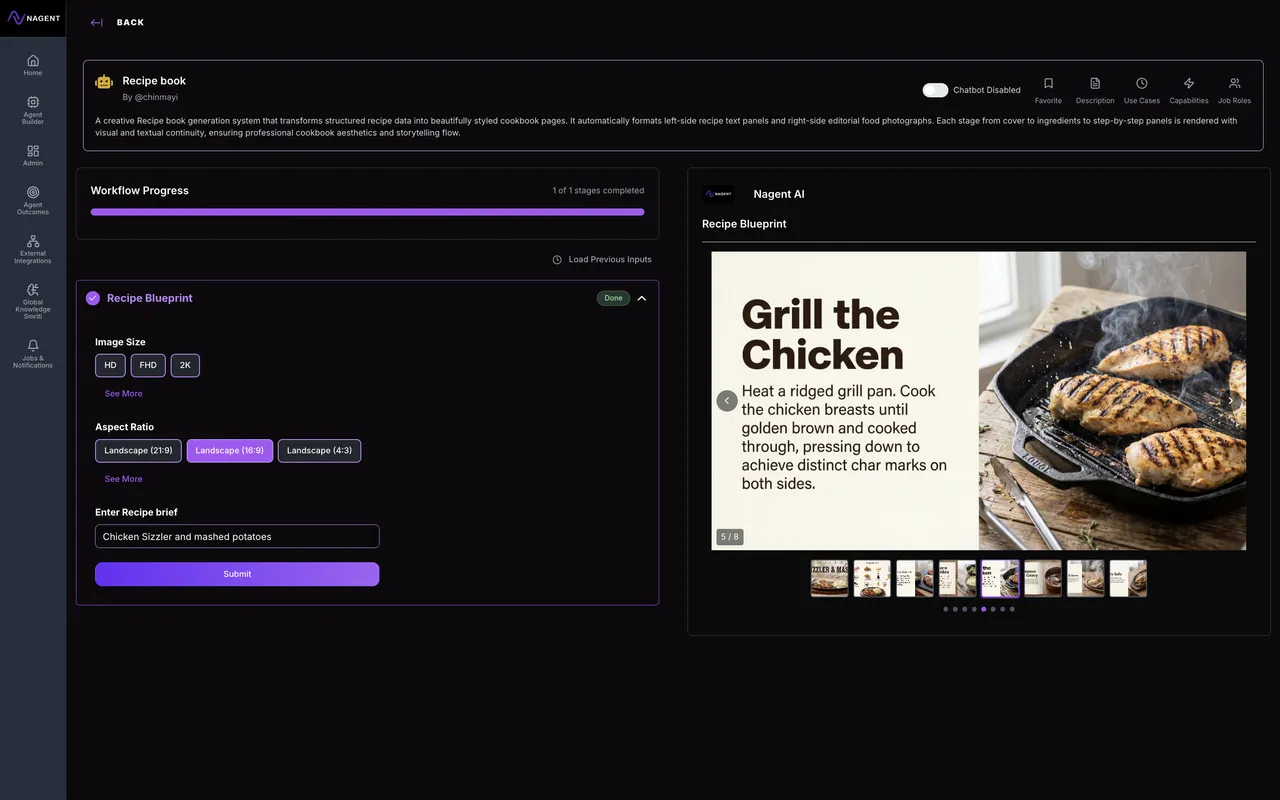Open the second slide thumbnail showing ingredients
The height and width of the screenshot is (800, 1280).
pos(872,579)
